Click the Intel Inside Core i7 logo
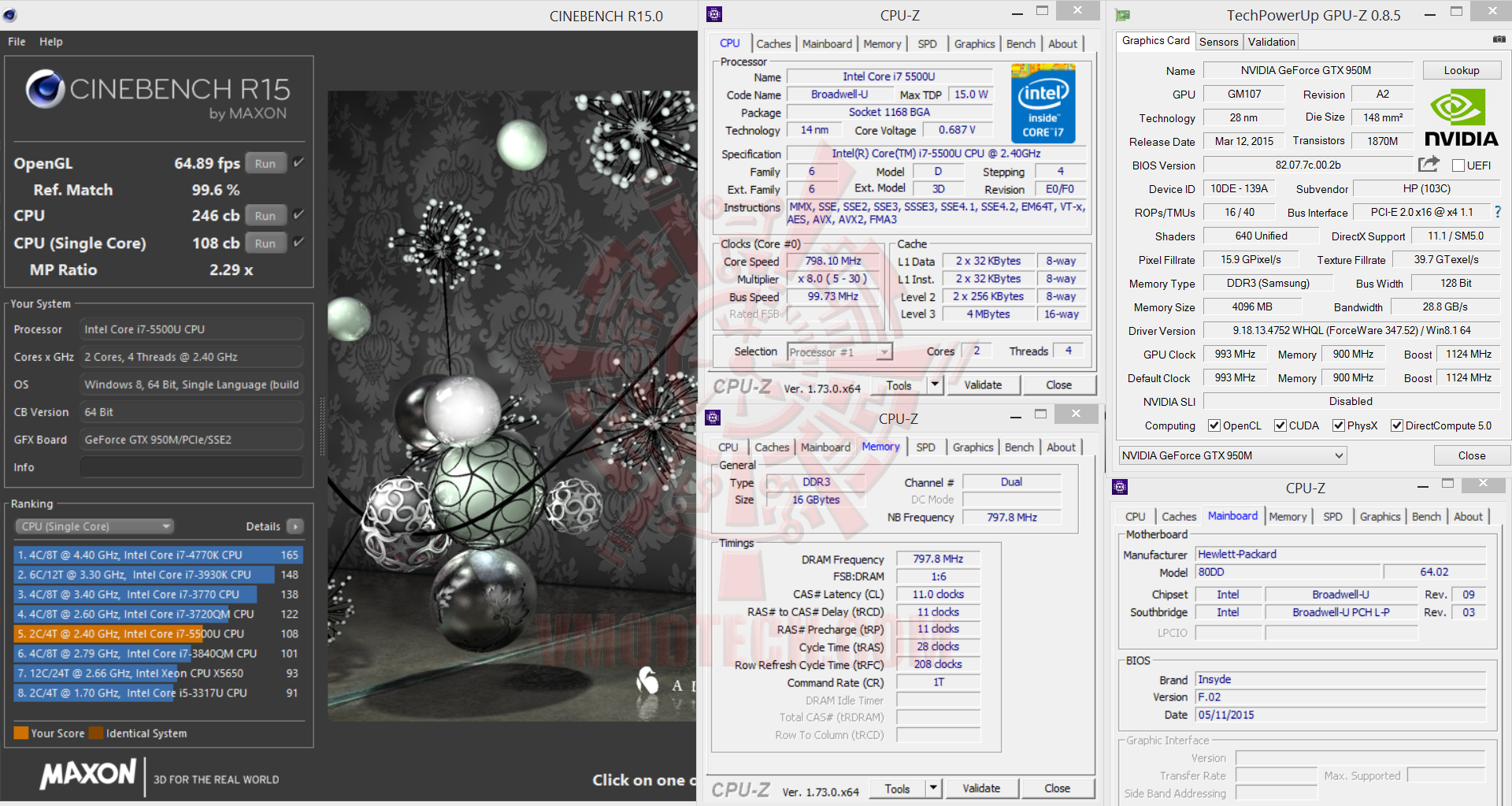The width and height of the screenshot is (1512, 806). 1043,105
